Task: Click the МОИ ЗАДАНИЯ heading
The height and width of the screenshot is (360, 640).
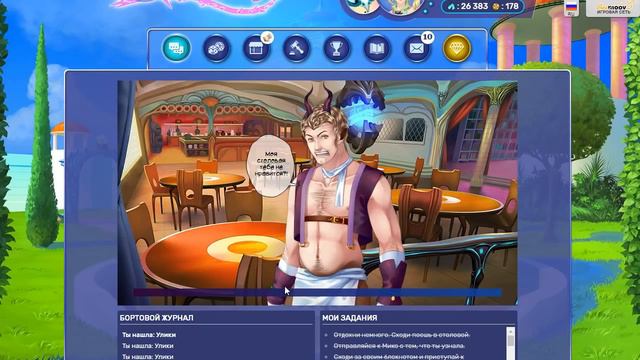Action: pyautogui.click(x=349, y=318)
